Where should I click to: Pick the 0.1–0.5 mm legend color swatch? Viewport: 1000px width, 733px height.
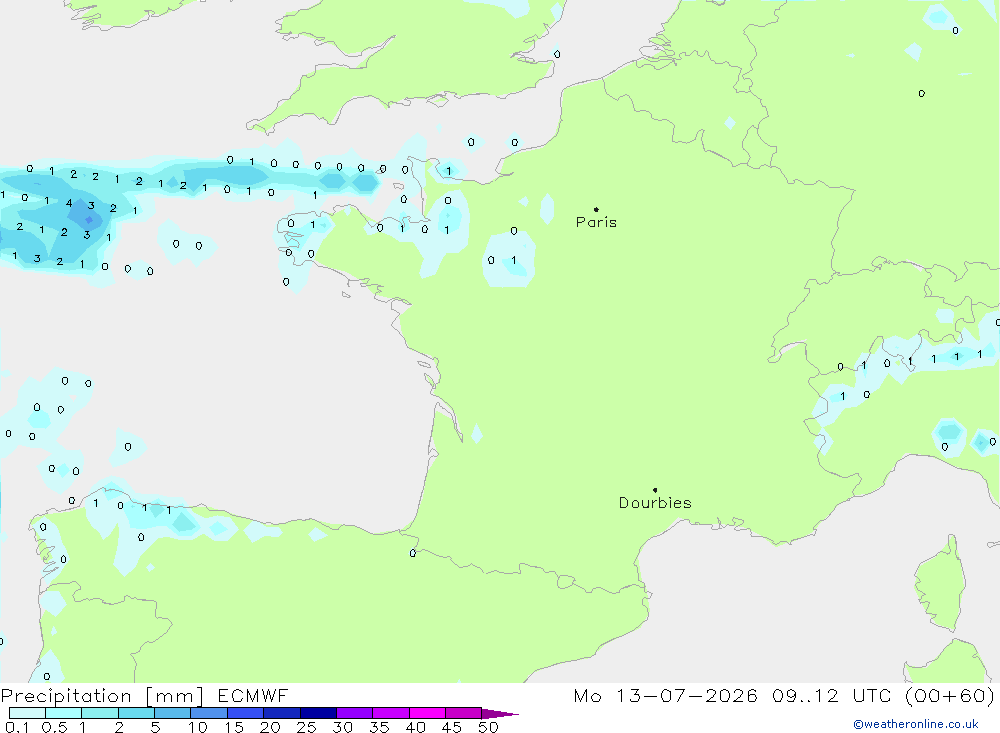(x=27, y=713)
